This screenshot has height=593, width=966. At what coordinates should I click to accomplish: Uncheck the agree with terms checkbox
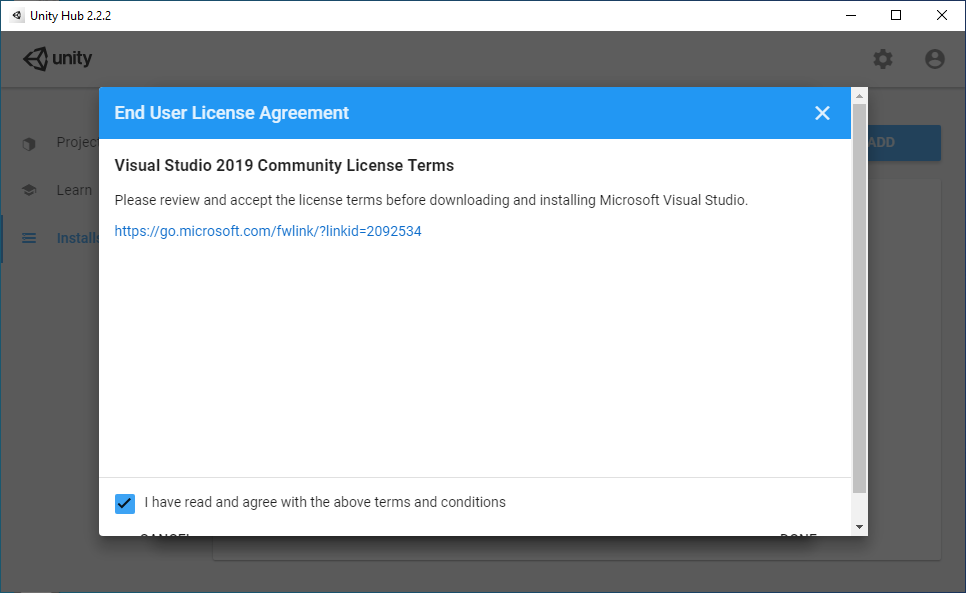pos(125,503)
